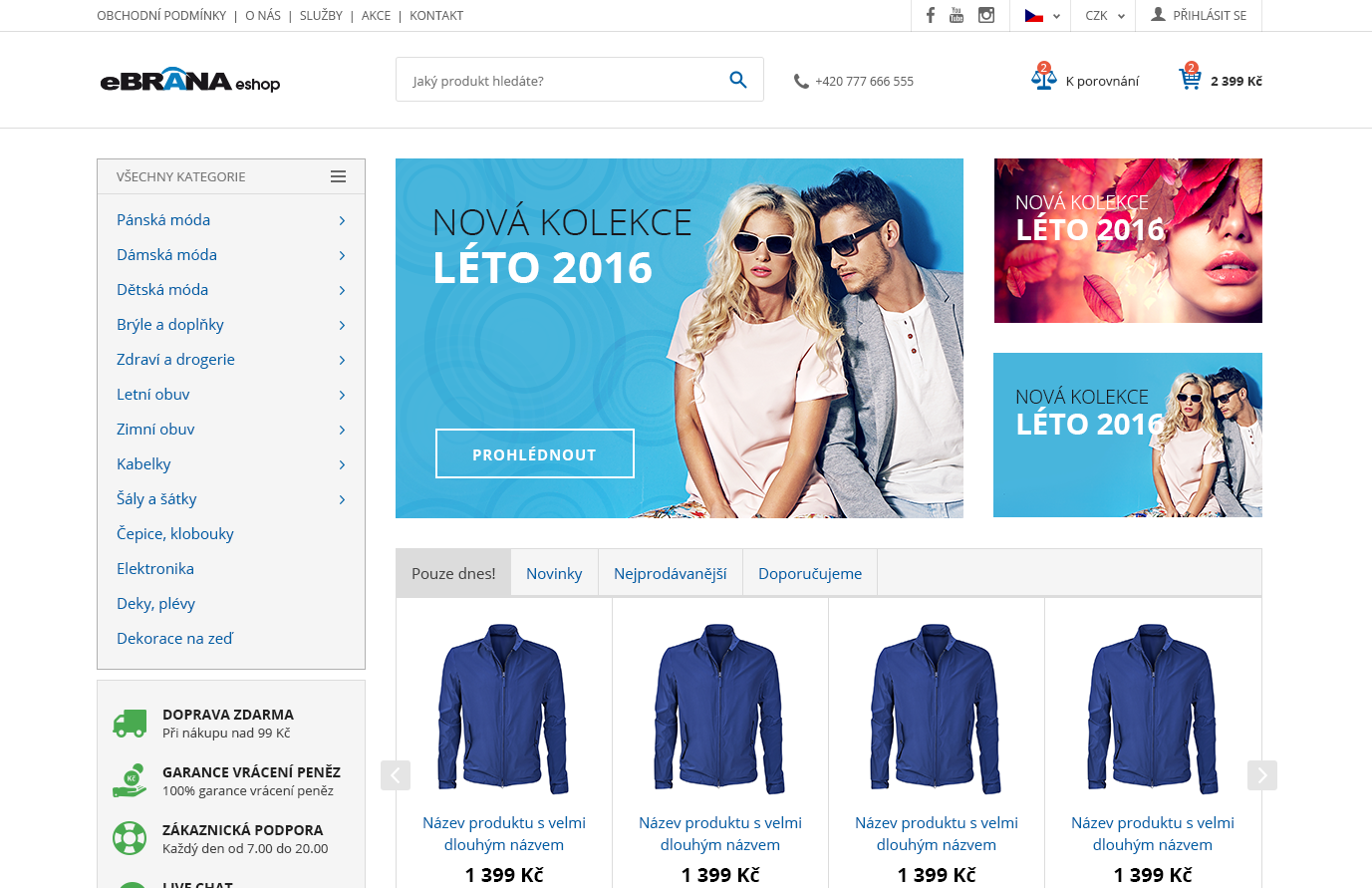Open the shopping cart icon
1372x888 pixels.
point(1190,77)
